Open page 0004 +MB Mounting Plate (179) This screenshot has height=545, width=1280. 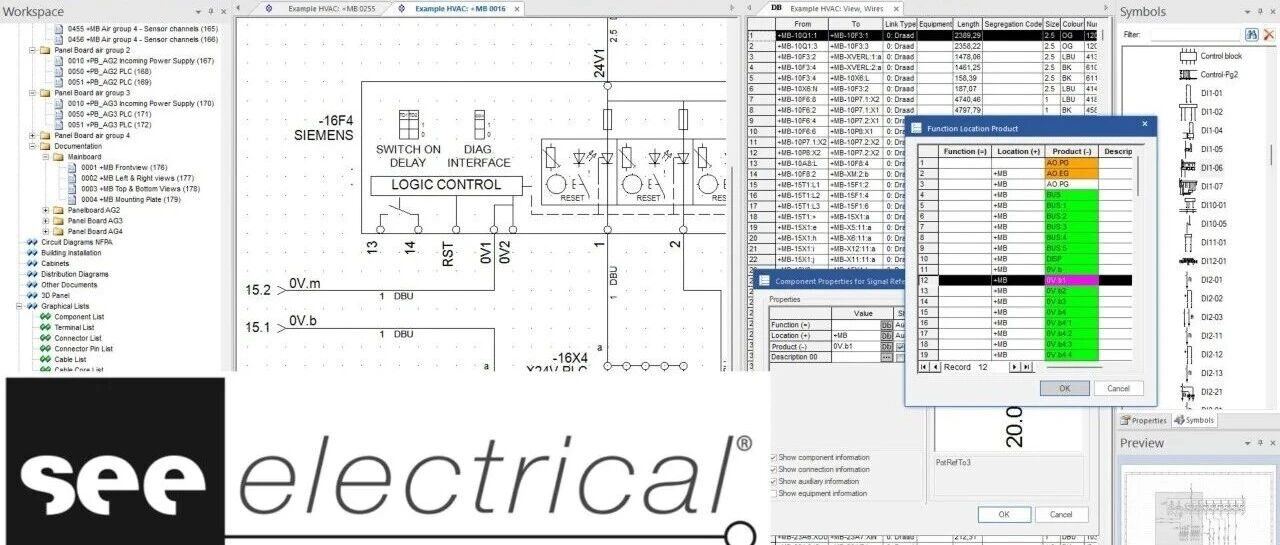[131, 199]
